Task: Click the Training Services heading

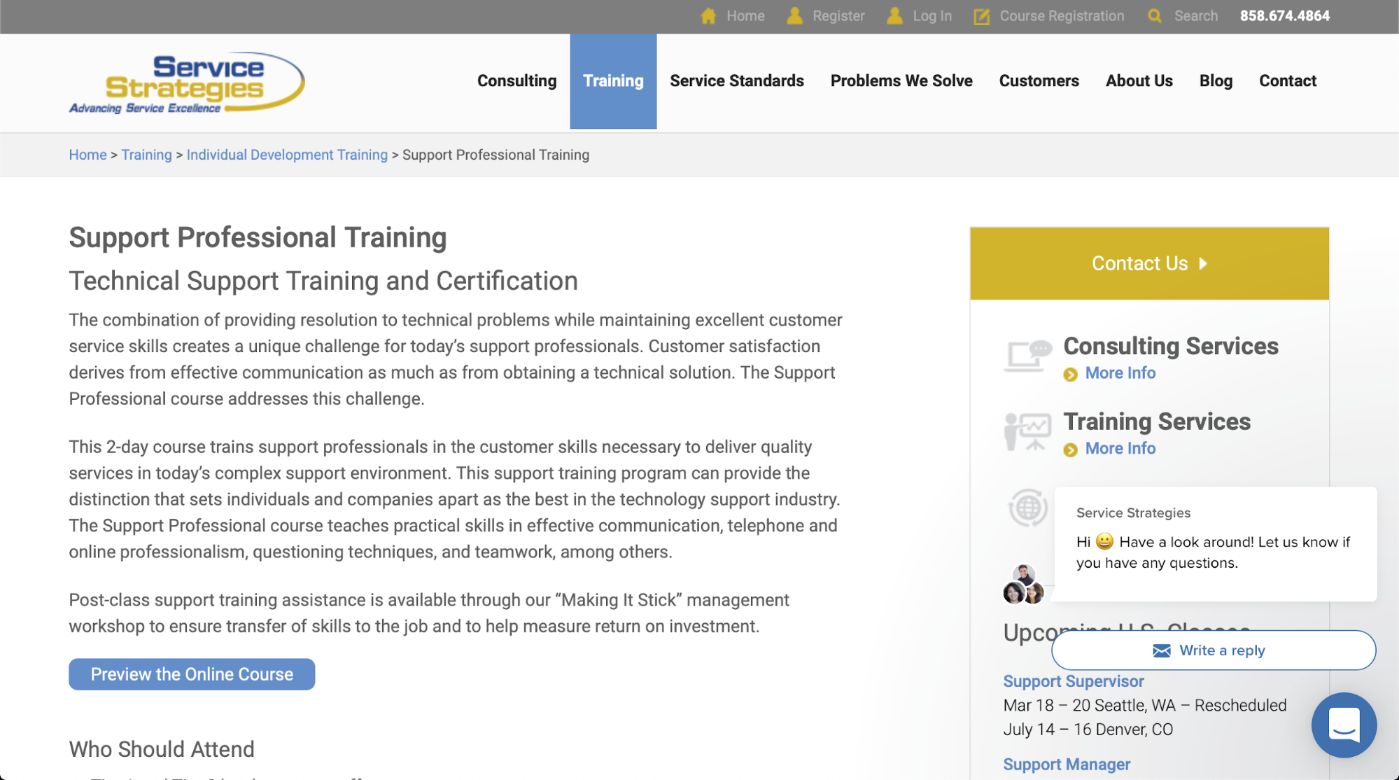Action: [x=1157, y=422]
